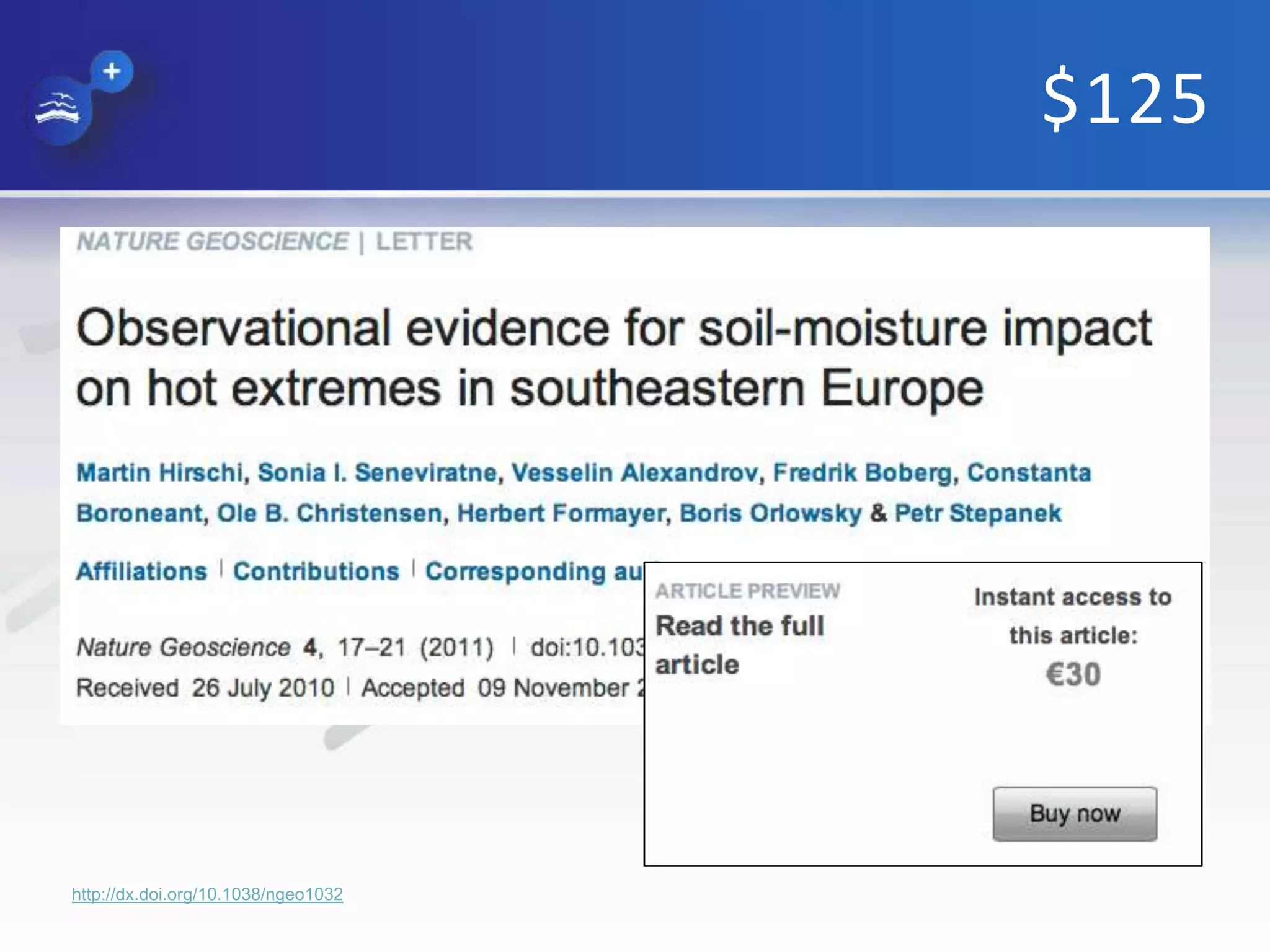Show the Affiliations section
The width and height of the screenshot is (1270, 952).
pos(141,571)
